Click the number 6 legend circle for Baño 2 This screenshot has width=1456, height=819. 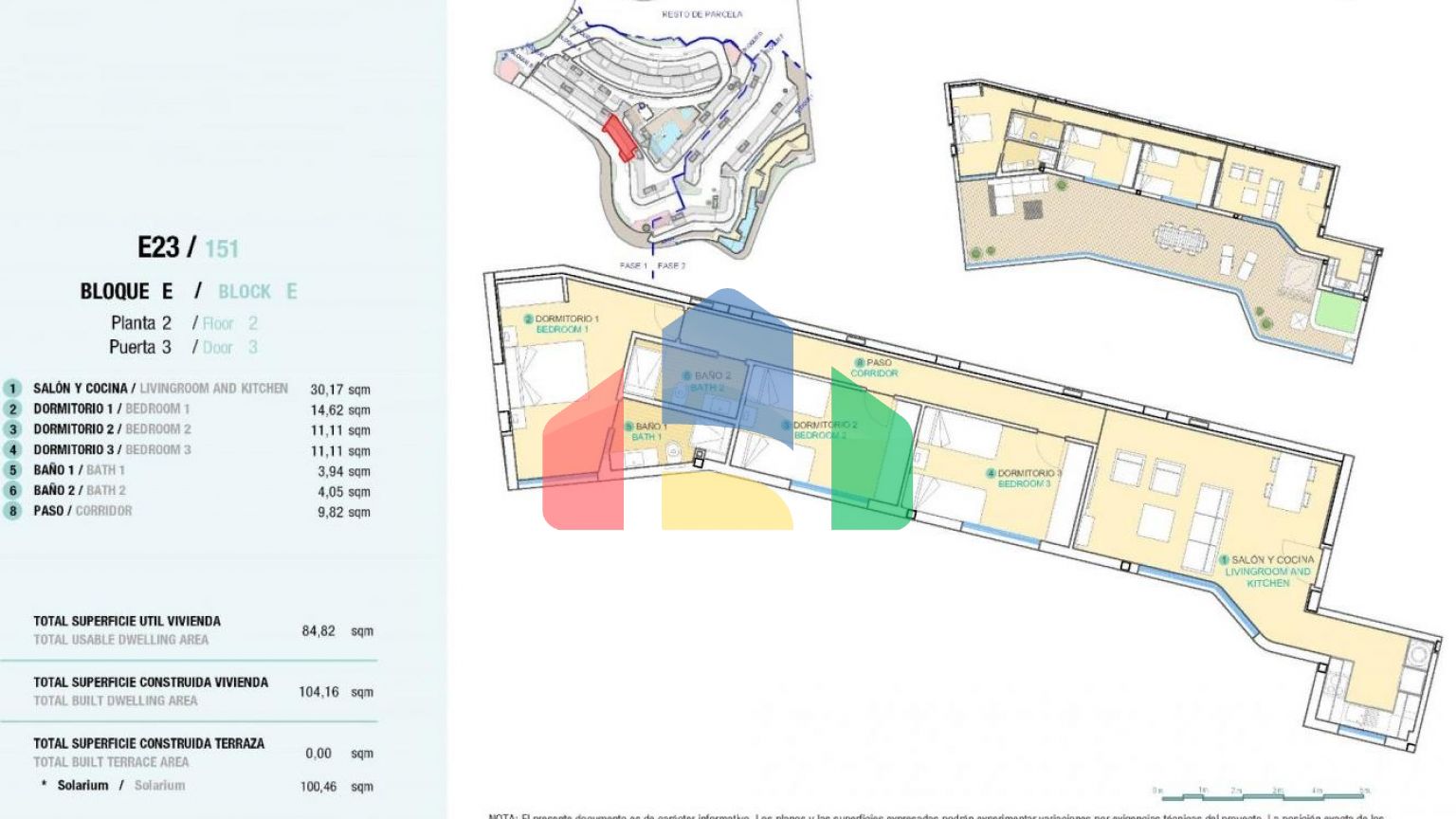click(x=12, y=491)
